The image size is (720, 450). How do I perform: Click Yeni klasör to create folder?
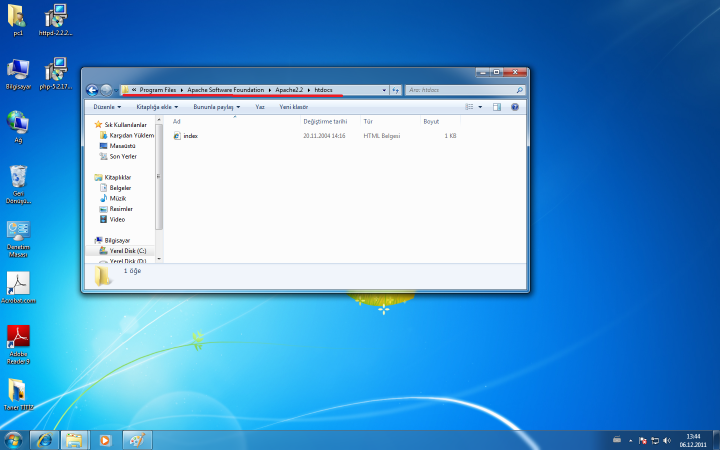pos(293,106)
